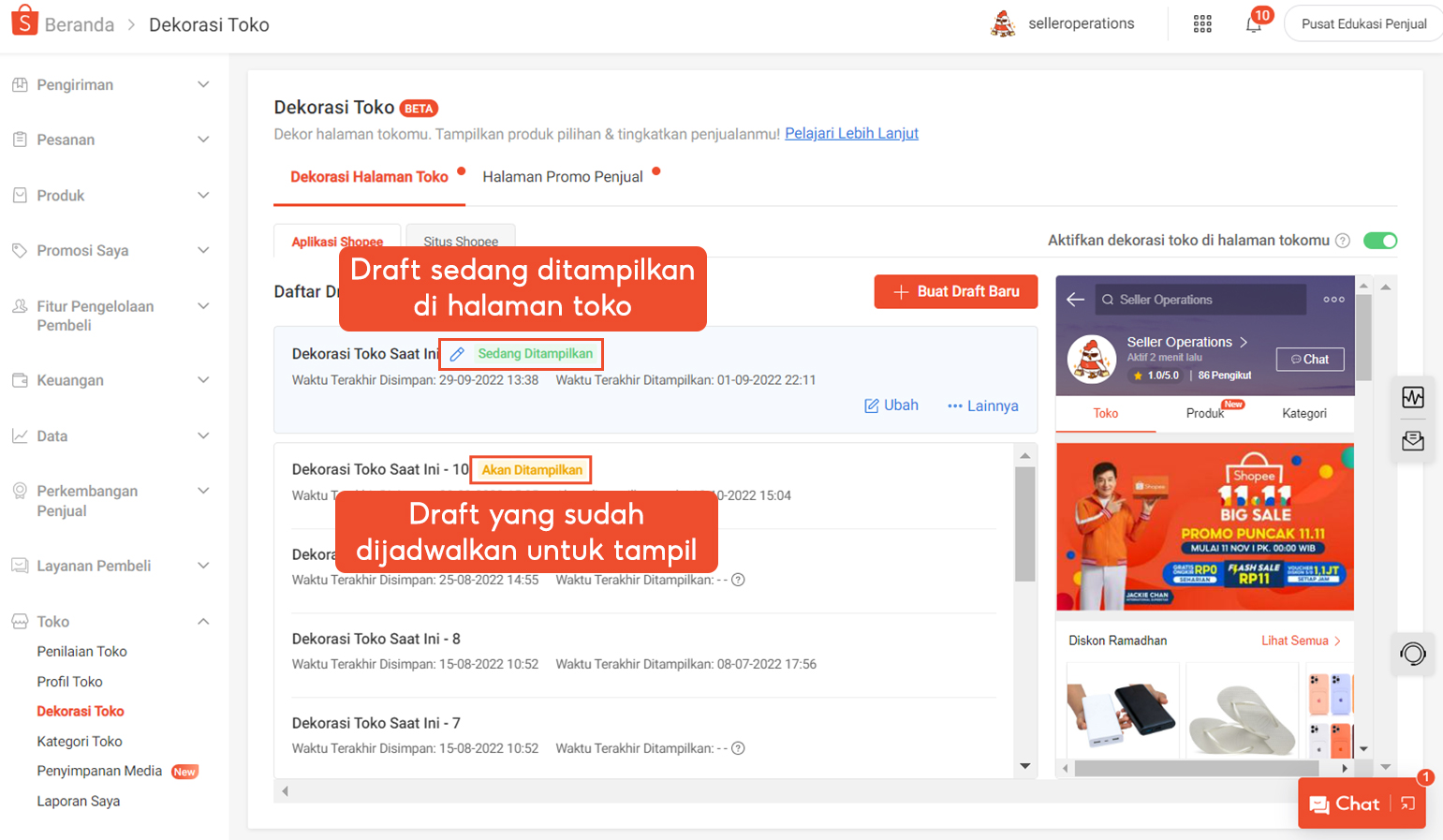Viewport: 1443px width, 840px height.
Task: Click the pencil edit name icon
Action: point(457,354)
